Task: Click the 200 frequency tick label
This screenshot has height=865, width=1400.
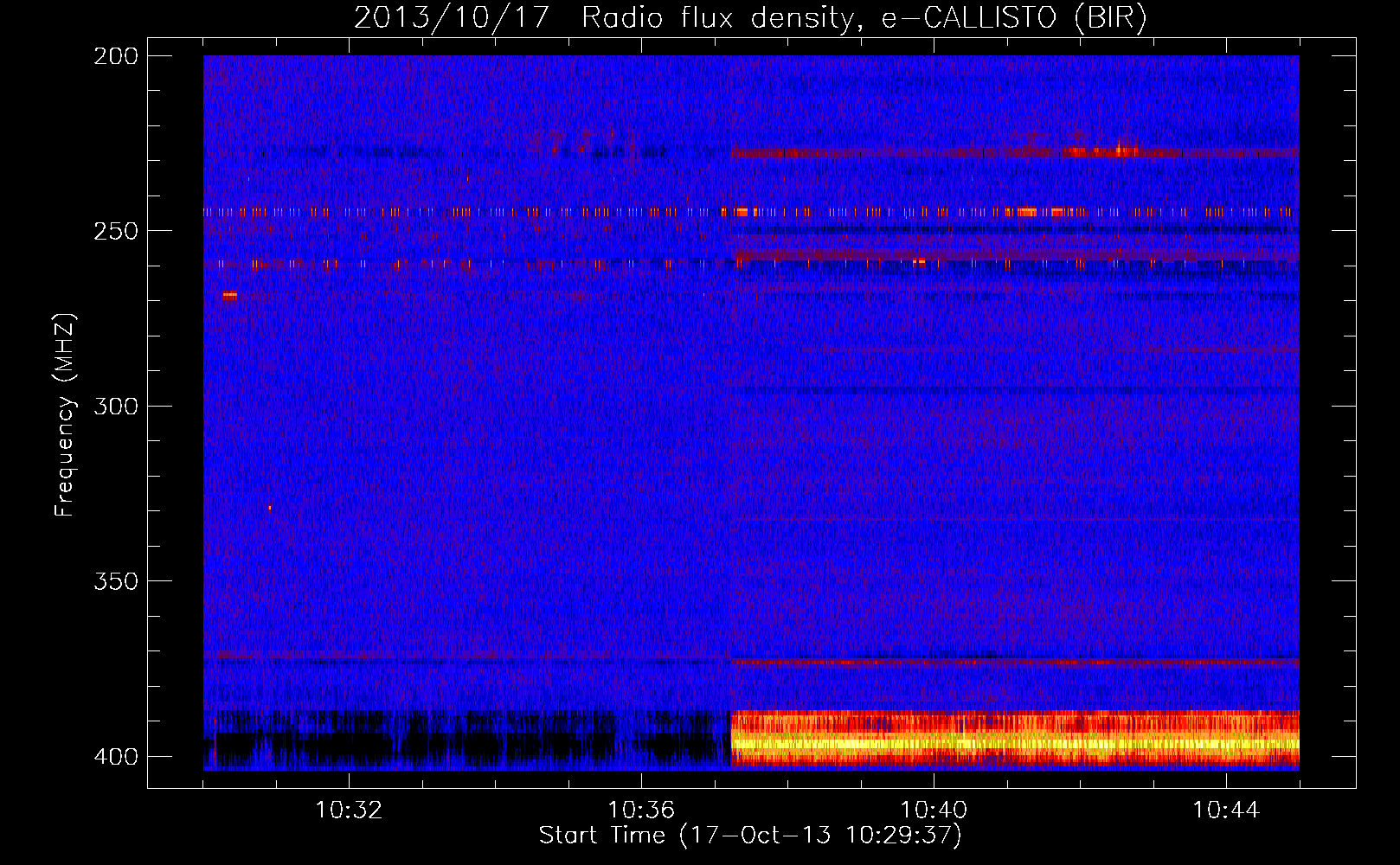Action: click(x=116, y=55)
